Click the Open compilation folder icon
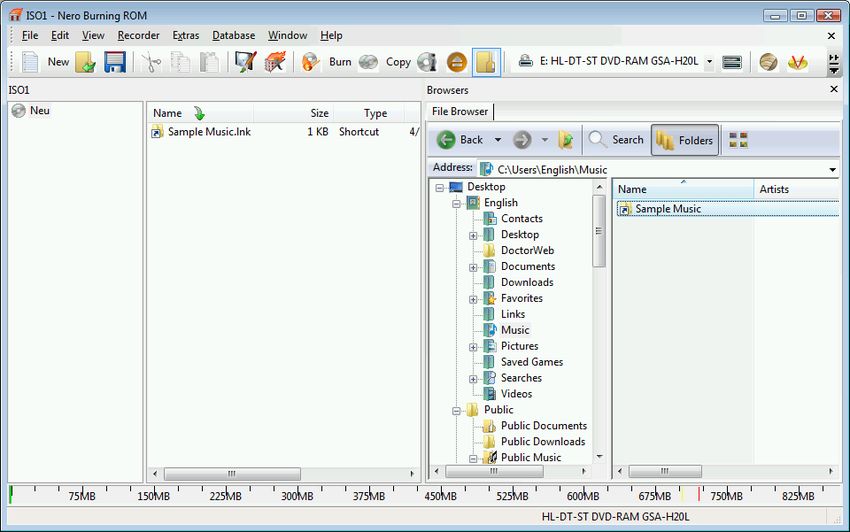This screenshot has width=850, height=532. point(85,62)
